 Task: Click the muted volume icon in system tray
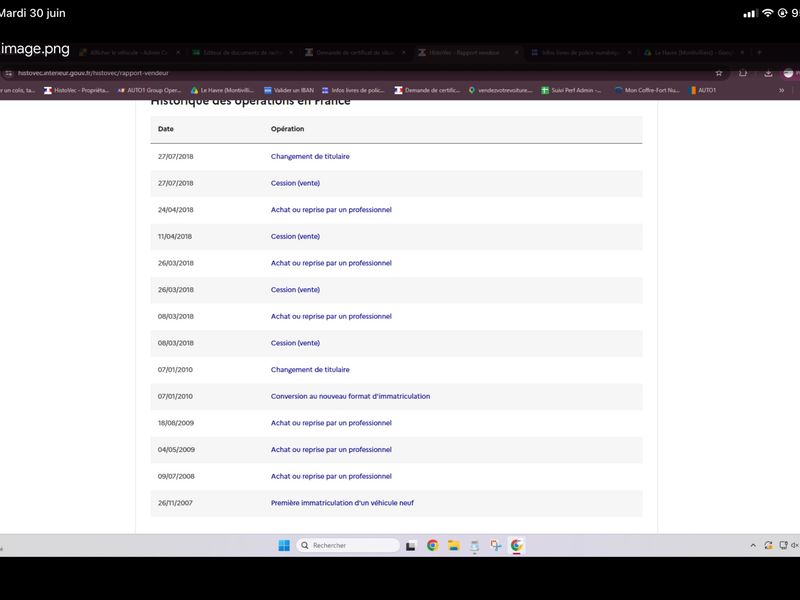[x=795, y=545]
